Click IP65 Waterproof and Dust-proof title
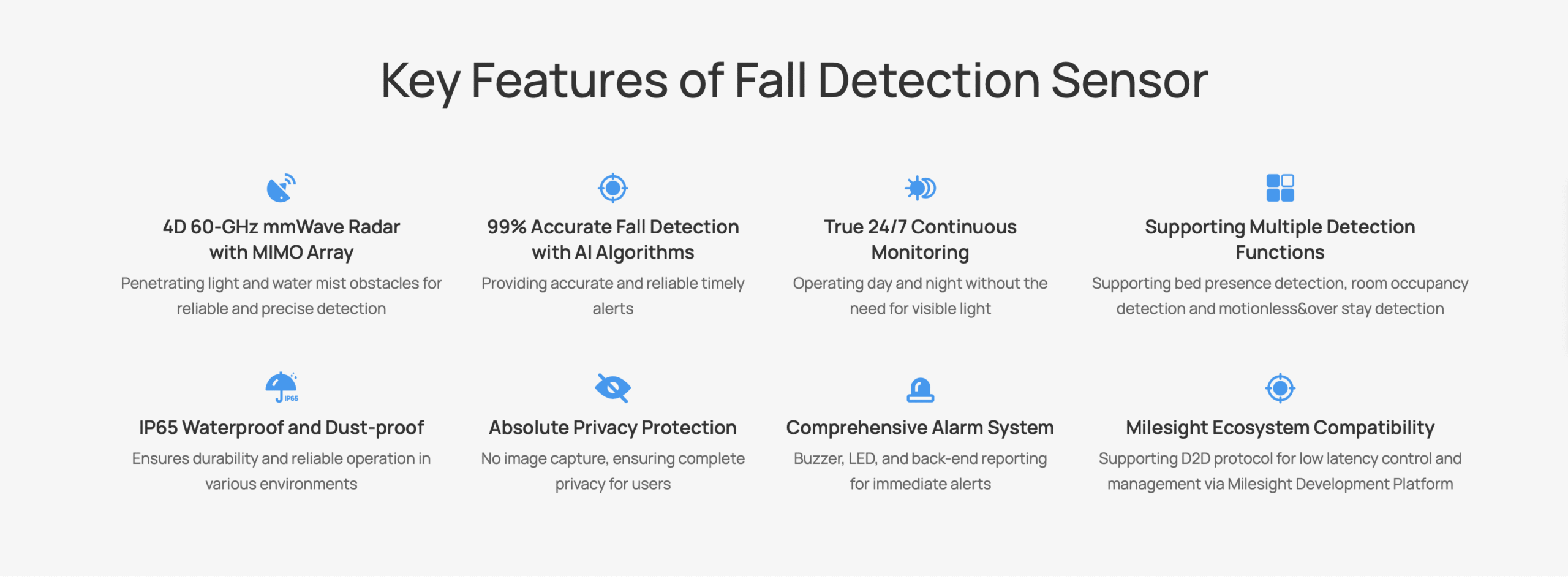 coord(281,427)
